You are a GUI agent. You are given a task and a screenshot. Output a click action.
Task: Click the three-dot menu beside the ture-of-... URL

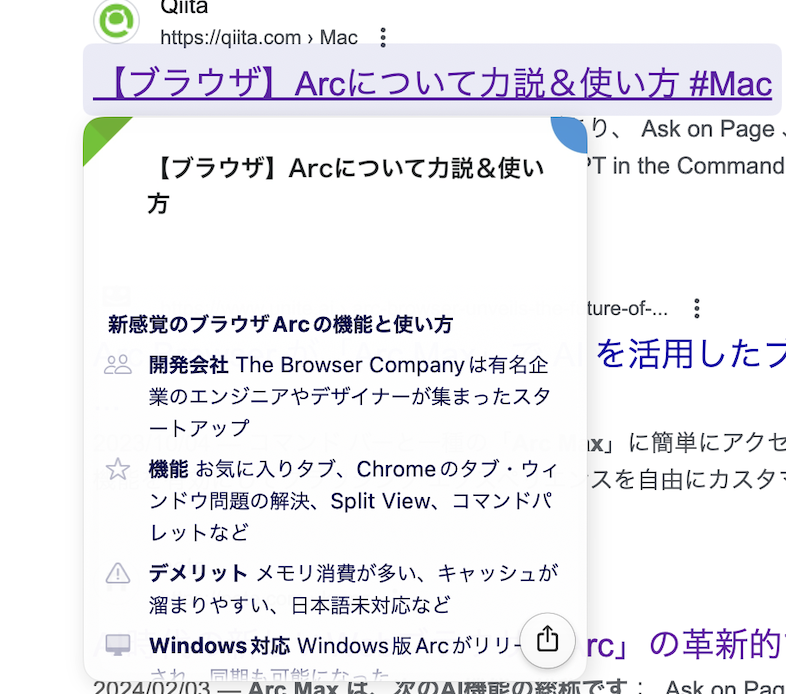697,308
